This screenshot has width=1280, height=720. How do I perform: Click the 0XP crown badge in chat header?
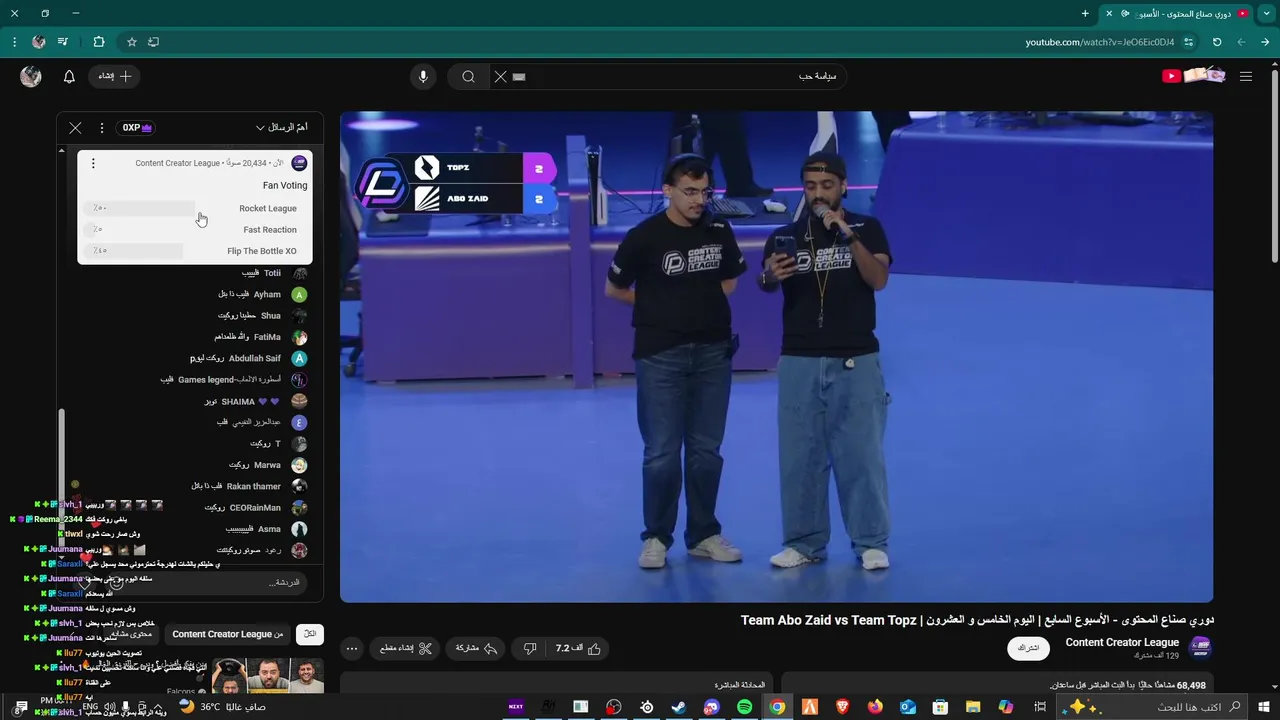[137, 128]
